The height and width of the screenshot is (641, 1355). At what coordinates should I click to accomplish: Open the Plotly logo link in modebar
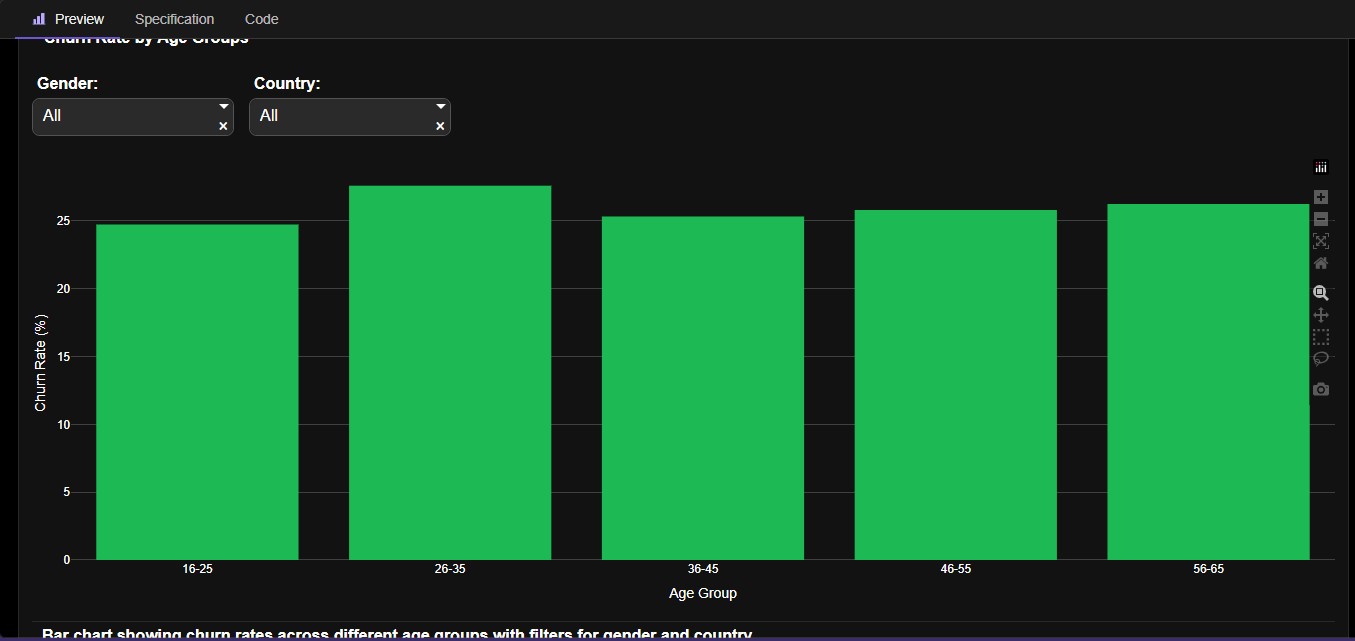(x=1320, y=168)
